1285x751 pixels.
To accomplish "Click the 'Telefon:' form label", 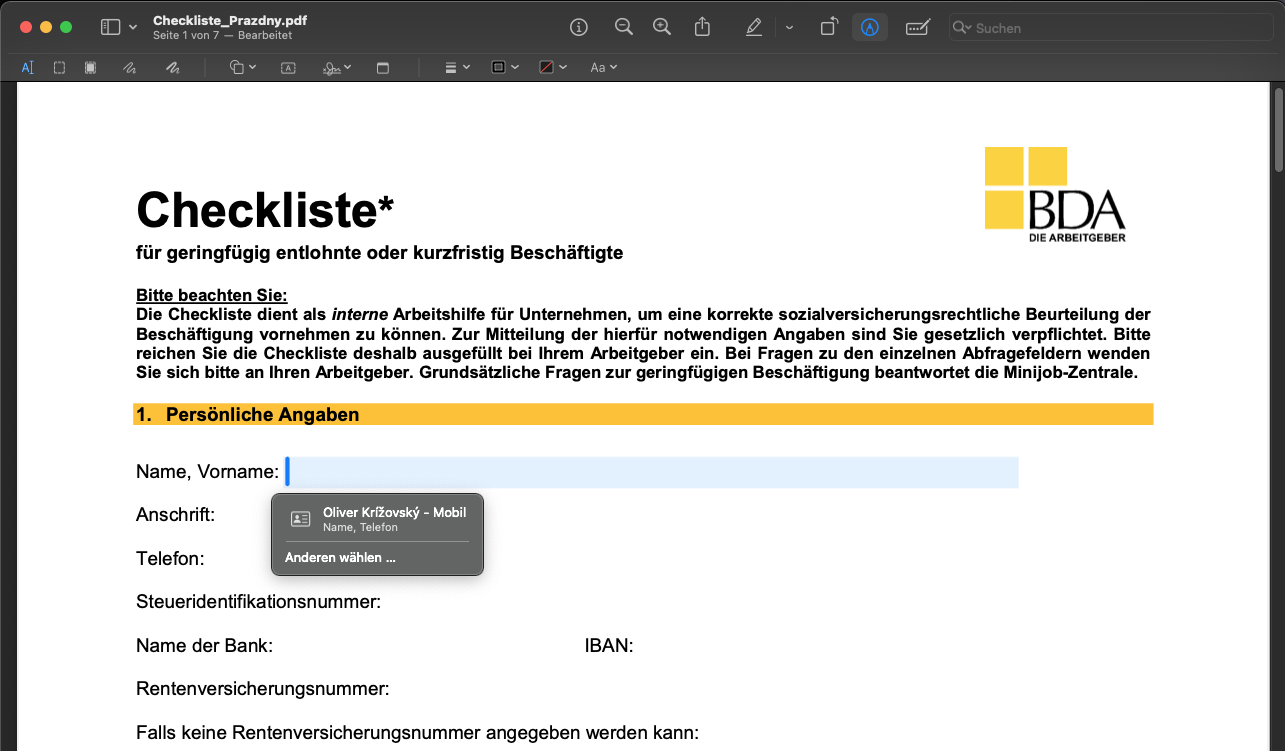I will pyautogui.click(x=170, y=558).
